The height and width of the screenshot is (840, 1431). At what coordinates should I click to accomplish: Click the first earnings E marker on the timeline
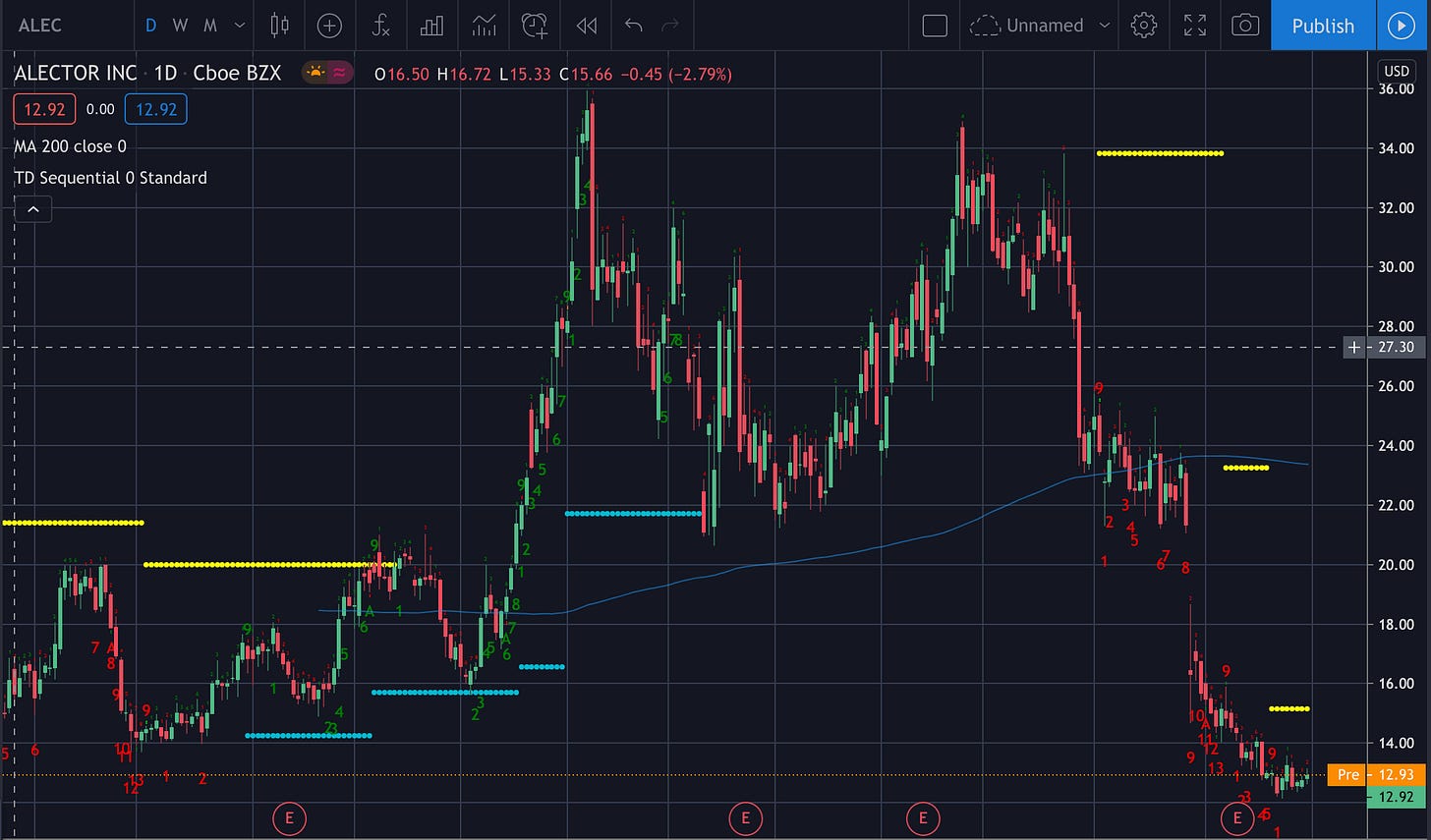[289, 817]
